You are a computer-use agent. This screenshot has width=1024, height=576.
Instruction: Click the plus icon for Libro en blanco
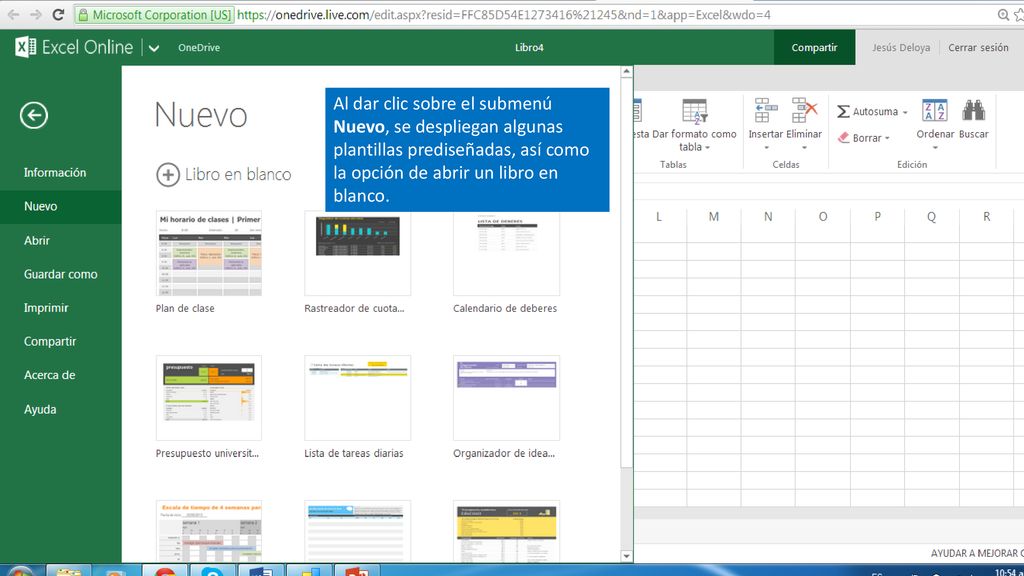168,174
